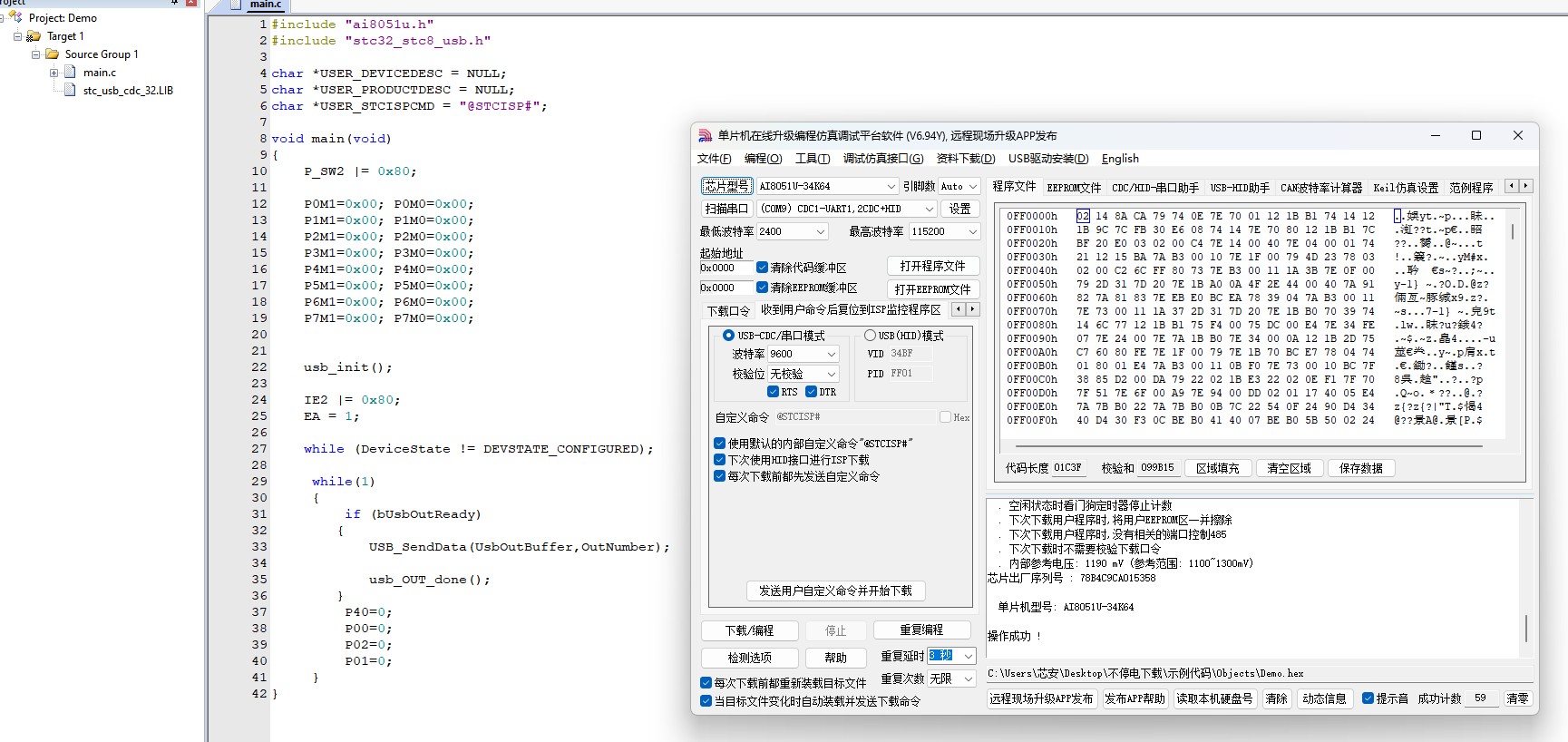Open the chip model AI8051U-34K64 dropdown
The image size is (1568, 742).
point(891,186)
